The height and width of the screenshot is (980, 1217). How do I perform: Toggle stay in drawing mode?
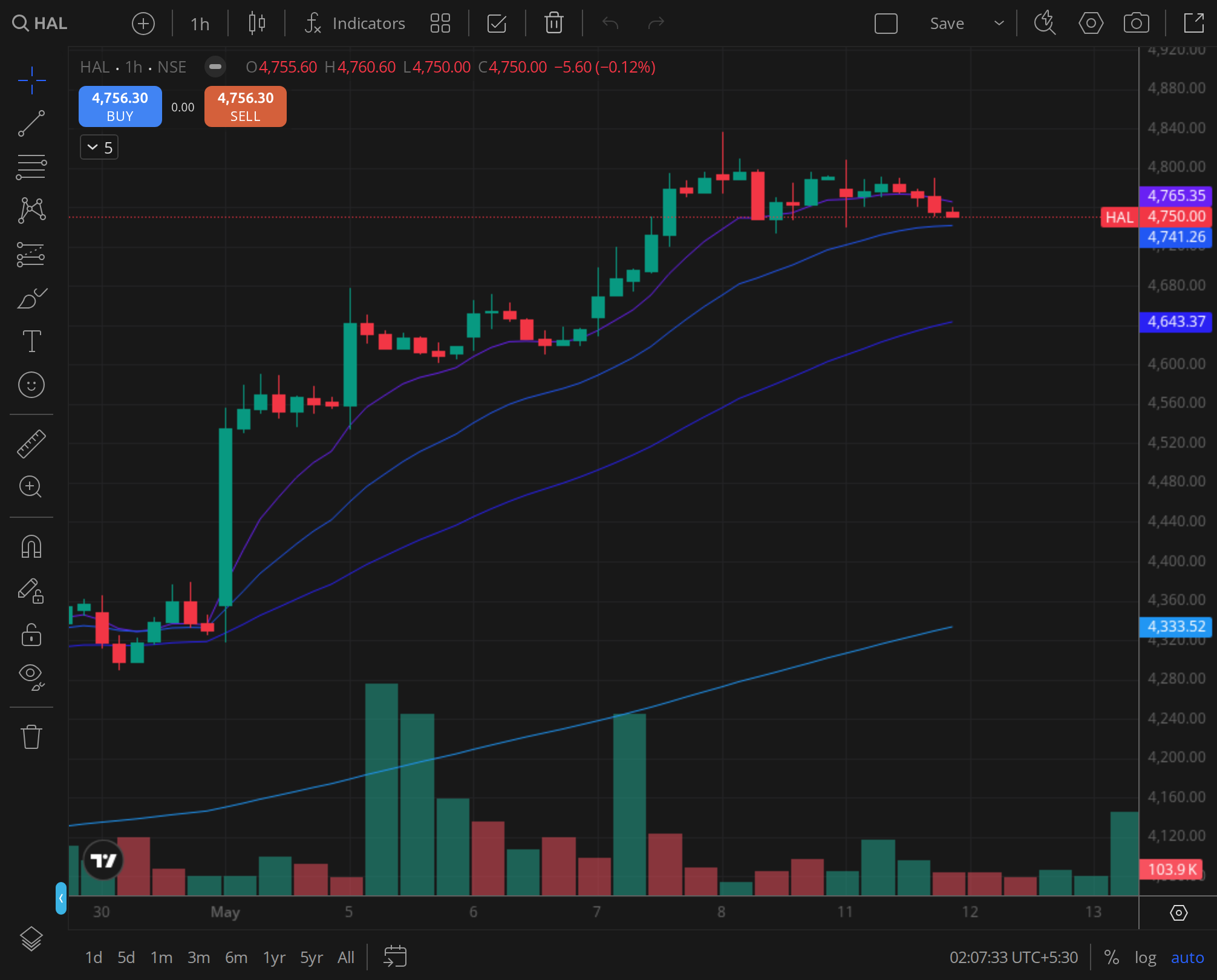(31, 591)
